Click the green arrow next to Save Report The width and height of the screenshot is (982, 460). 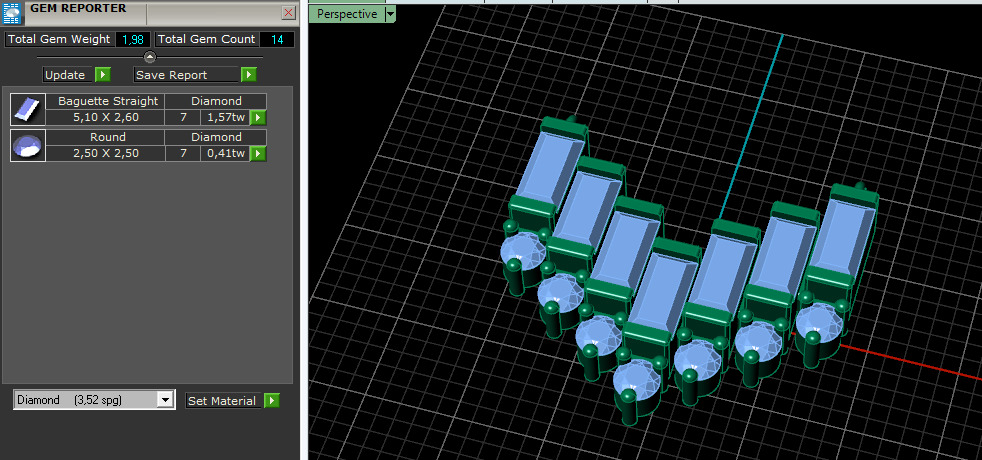[x=249, y=75]
